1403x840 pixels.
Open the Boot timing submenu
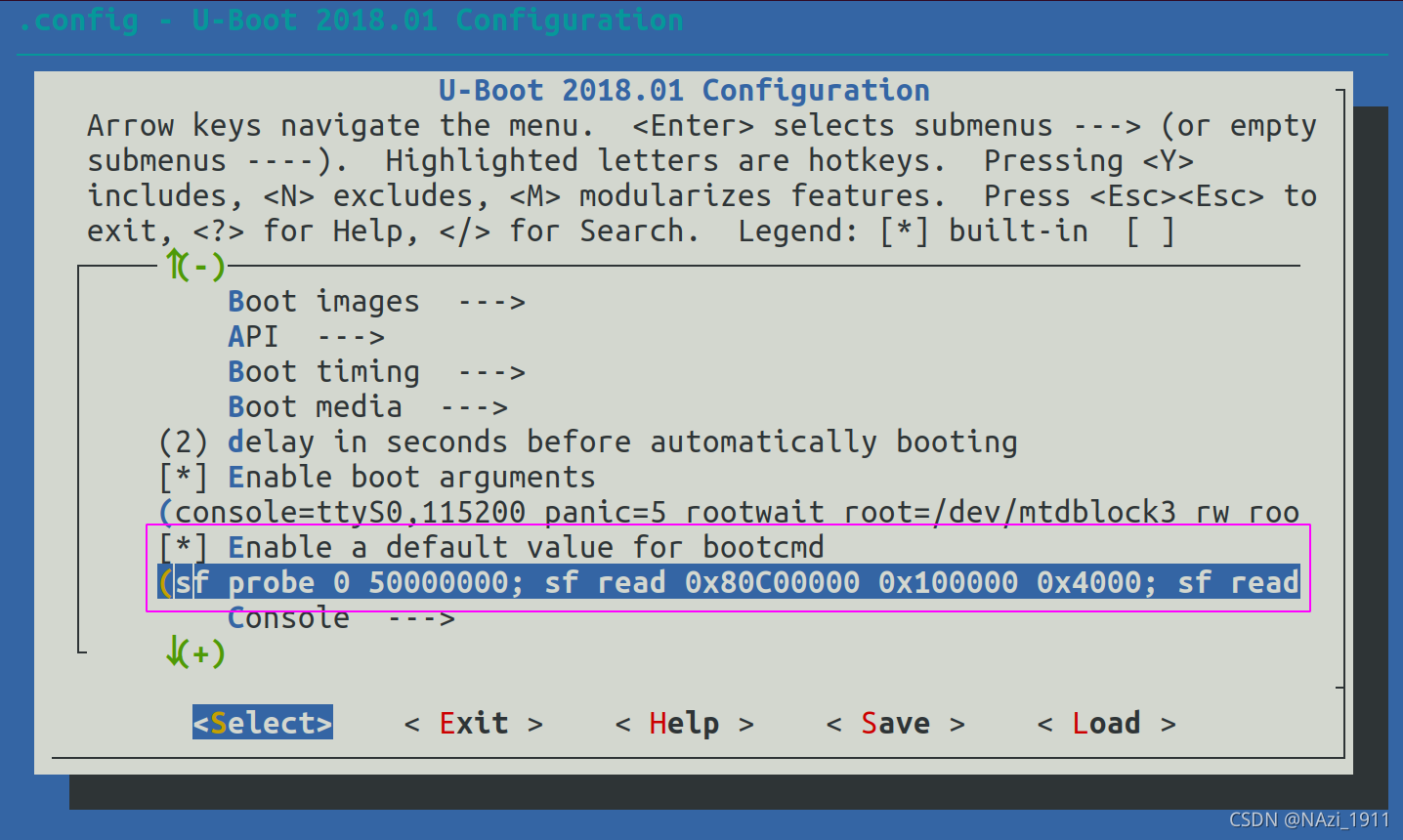point(376,372)
